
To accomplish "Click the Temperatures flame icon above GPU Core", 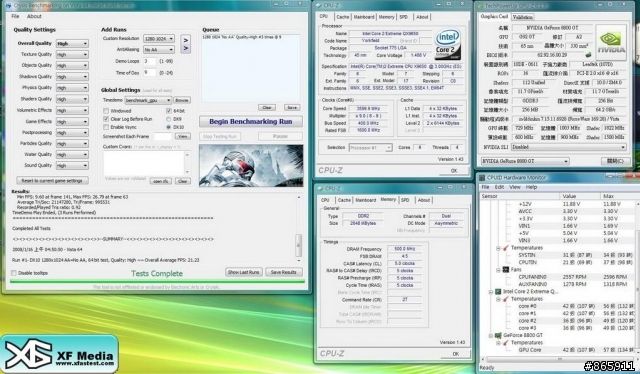I will (x=505, y=343).
